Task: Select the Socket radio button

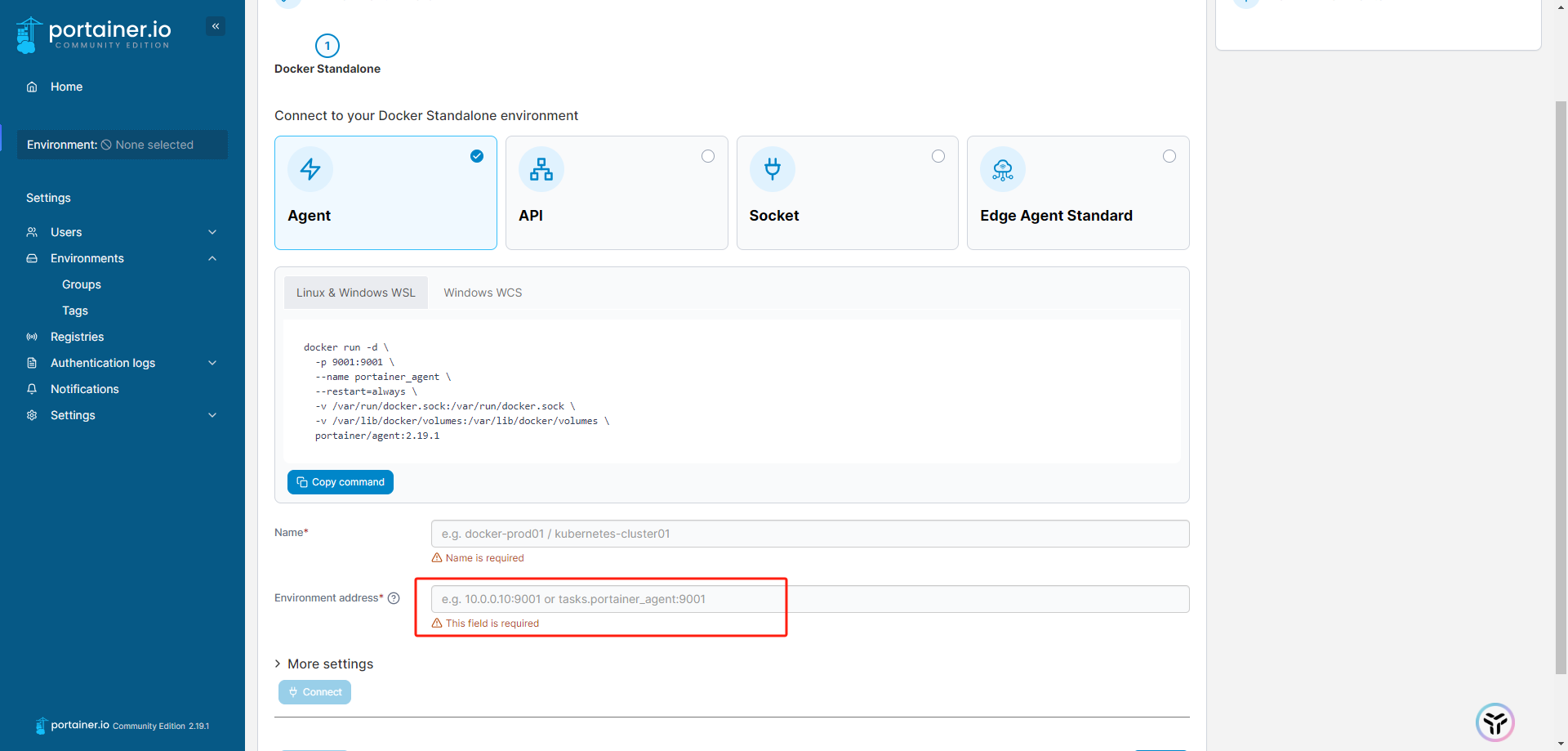Action: (x=938, y=156)
